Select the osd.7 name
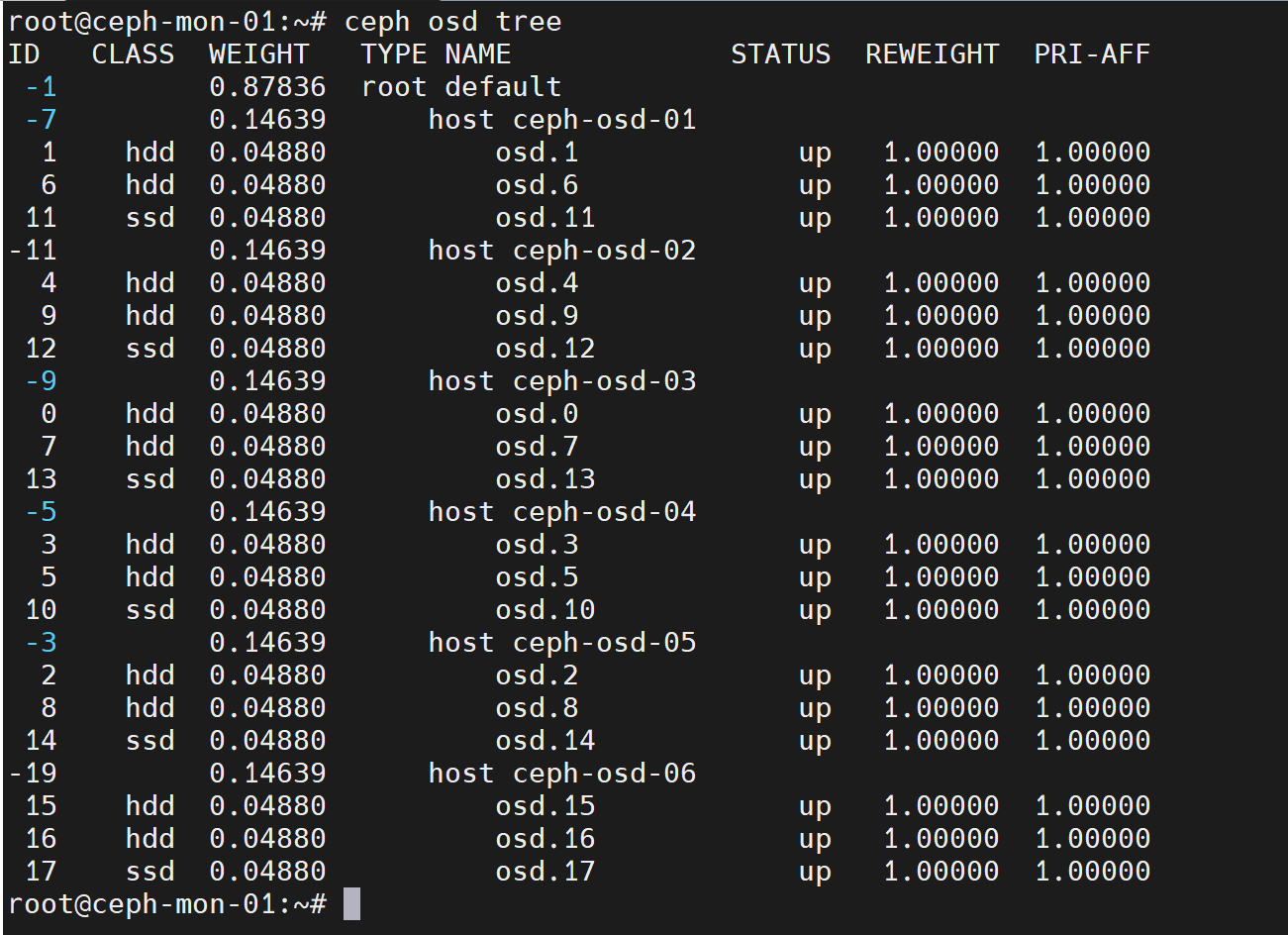The image size is (1288, 935). [x=537, y=446]
